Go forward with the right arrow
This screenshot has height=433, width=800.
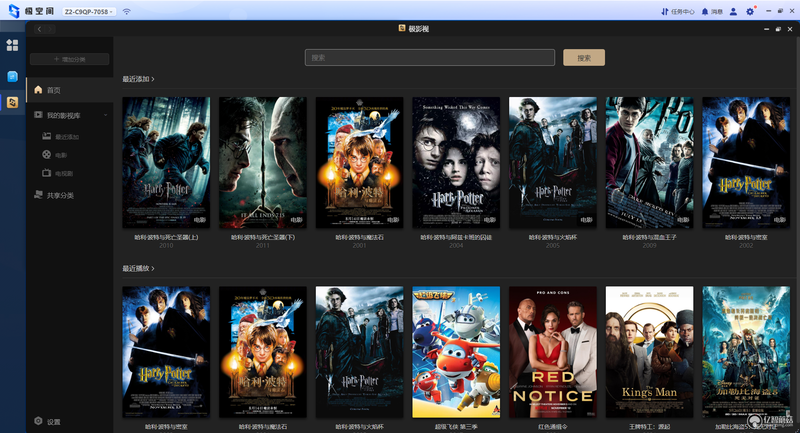point(49,29)
